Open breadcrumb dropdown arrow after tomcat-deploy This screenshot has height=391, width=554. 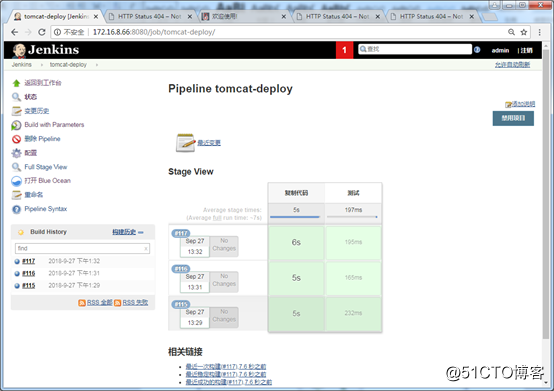pyautogui.click(x=97, y=65)
